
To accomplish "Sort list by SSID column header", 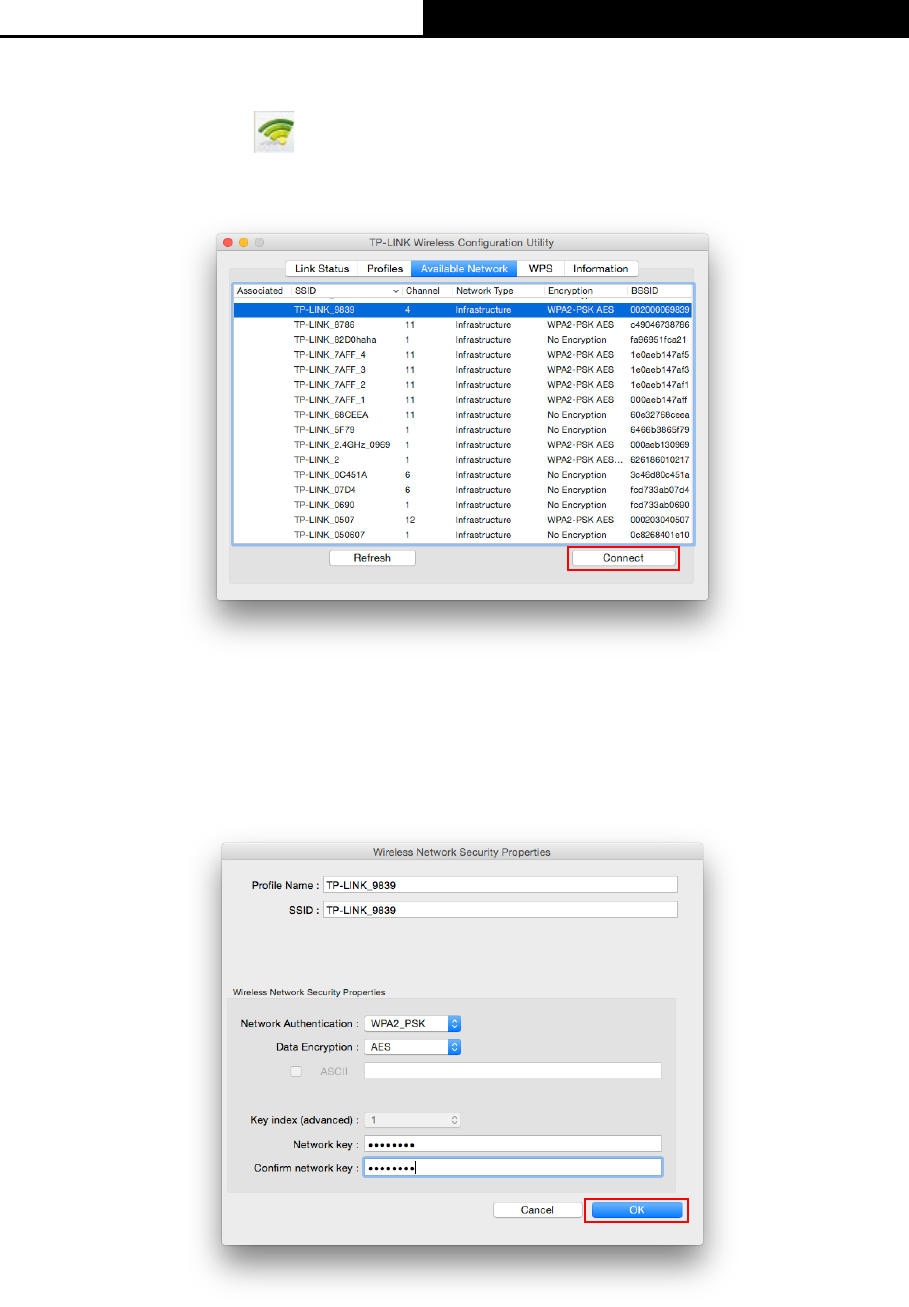I will [x=346, y=290].
